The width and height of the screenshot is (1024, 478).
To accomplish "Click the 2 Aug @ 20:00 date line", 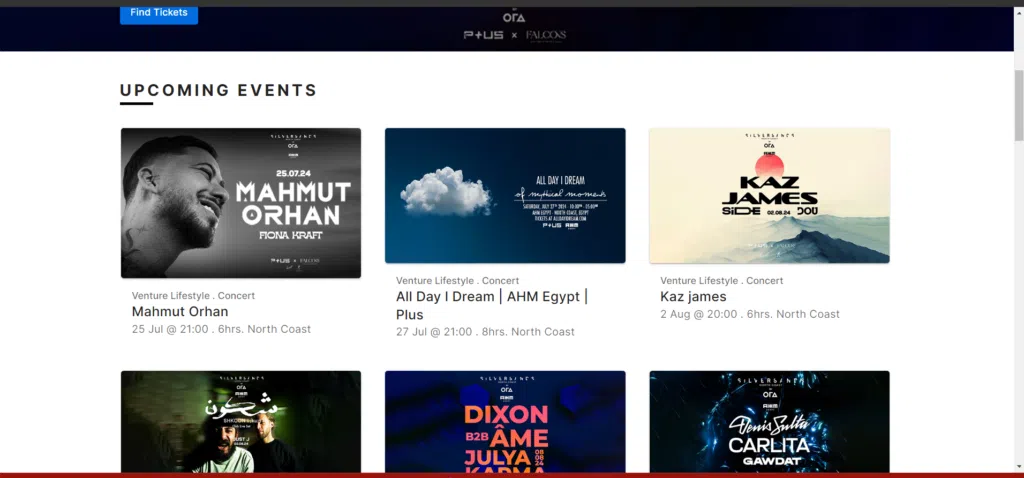I will click(749, 314).
